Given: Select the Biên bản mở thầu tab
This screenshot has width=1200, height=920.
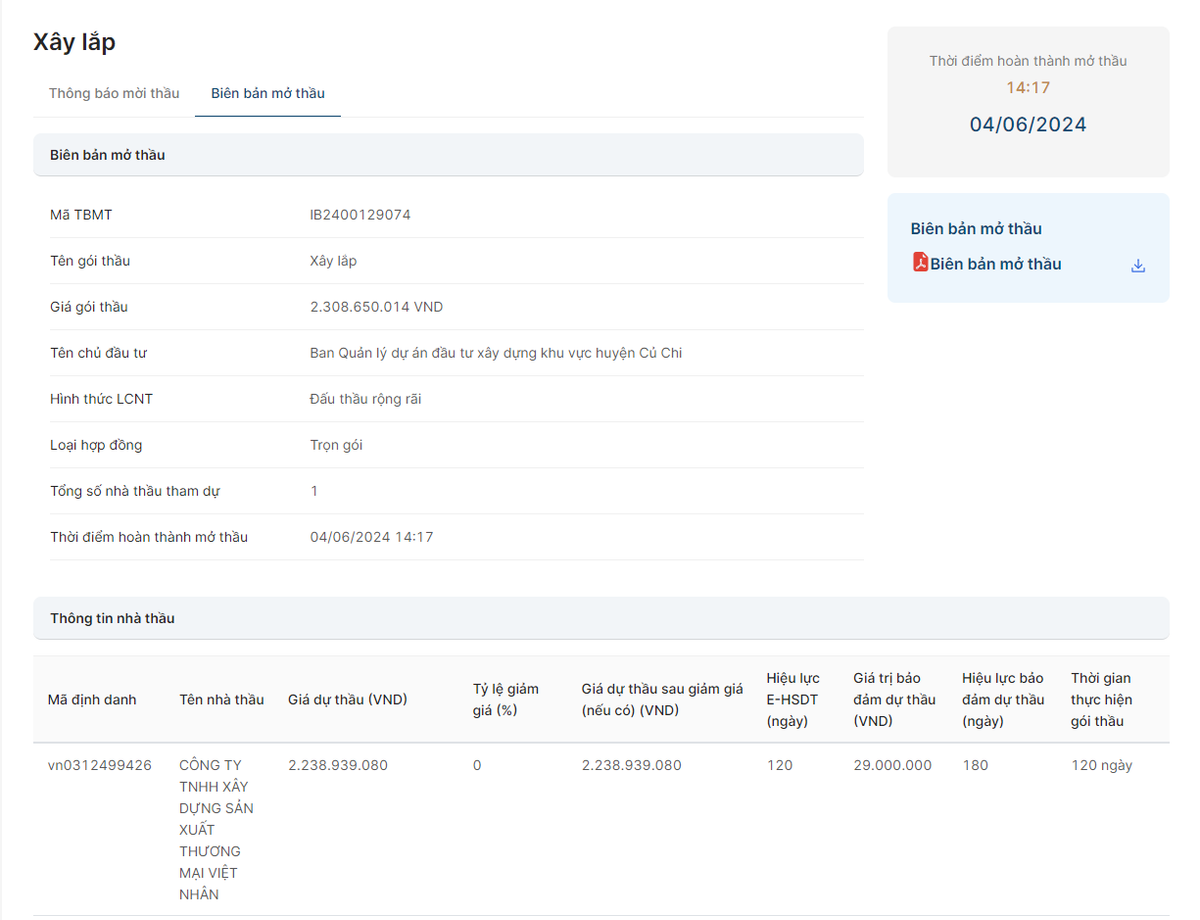Looking at the screenshot, I should click(x=267, y=93).
